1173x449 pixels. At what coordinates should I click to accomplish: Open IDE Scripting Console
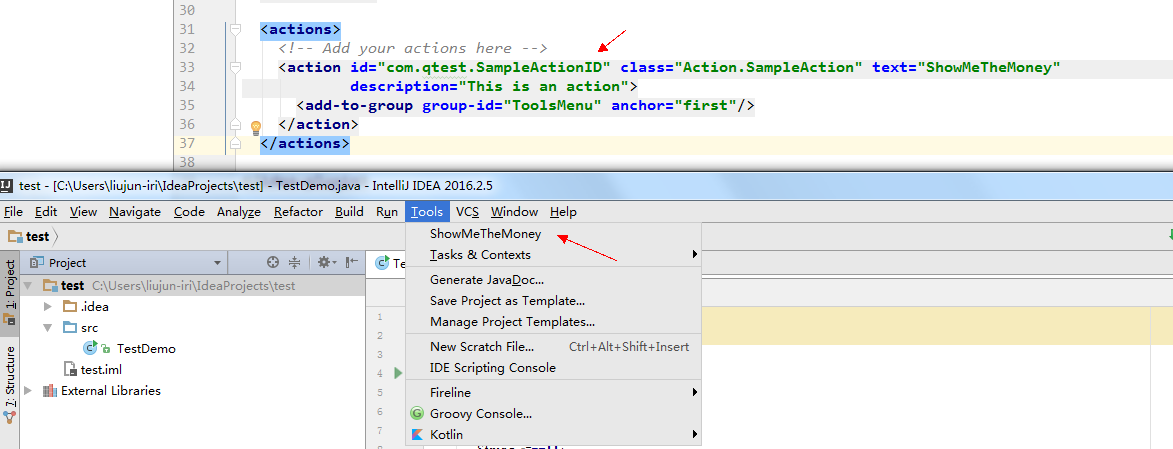tap(554, 367)
